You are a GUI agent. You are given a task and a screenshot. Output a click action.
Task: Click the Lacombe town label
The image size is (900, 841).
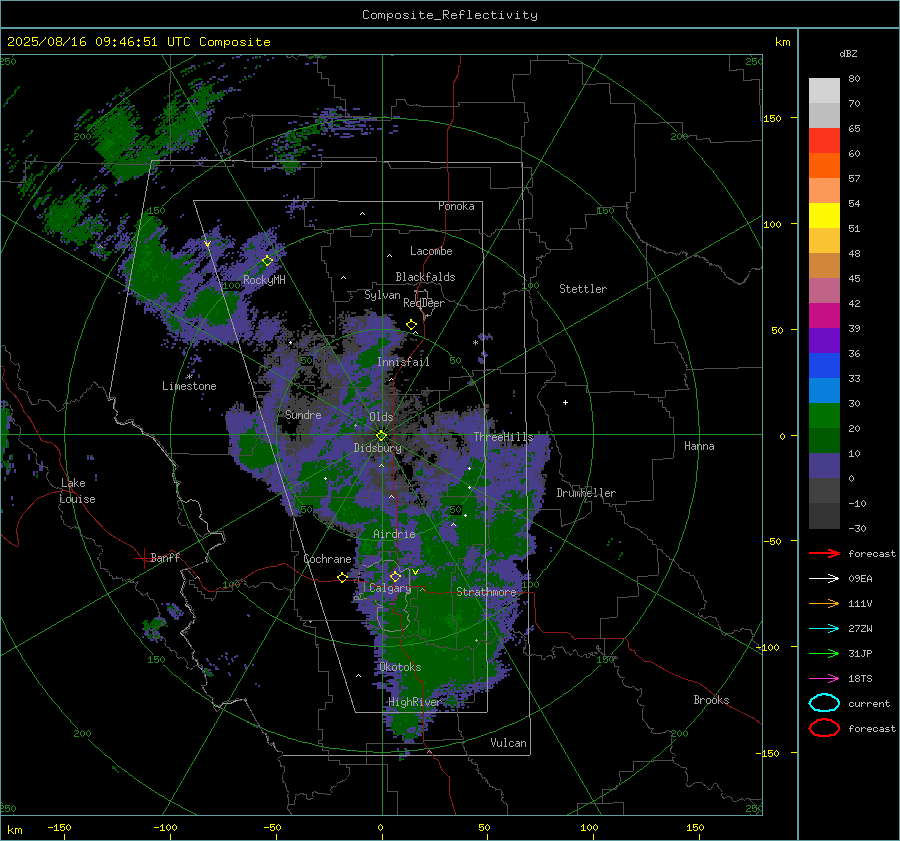click(x=431, y=251)
